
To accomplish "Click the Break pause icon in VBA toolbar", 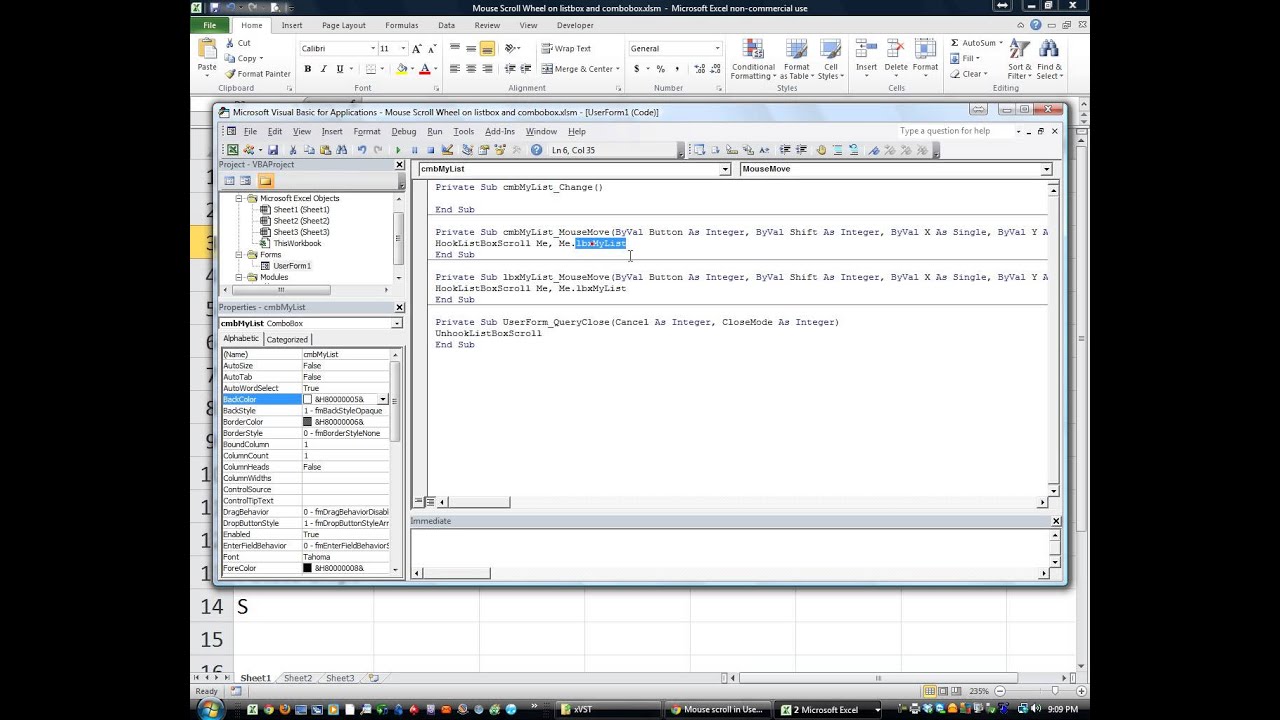I will pos(414,150).
